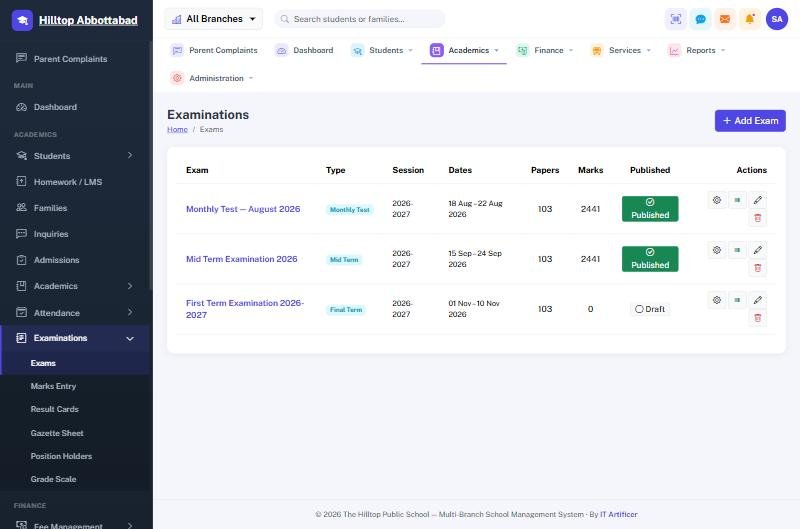Screen dimensions: 800x529
Task: Toggle Draft status of First Term Examination
Action: tap(650, 309)
